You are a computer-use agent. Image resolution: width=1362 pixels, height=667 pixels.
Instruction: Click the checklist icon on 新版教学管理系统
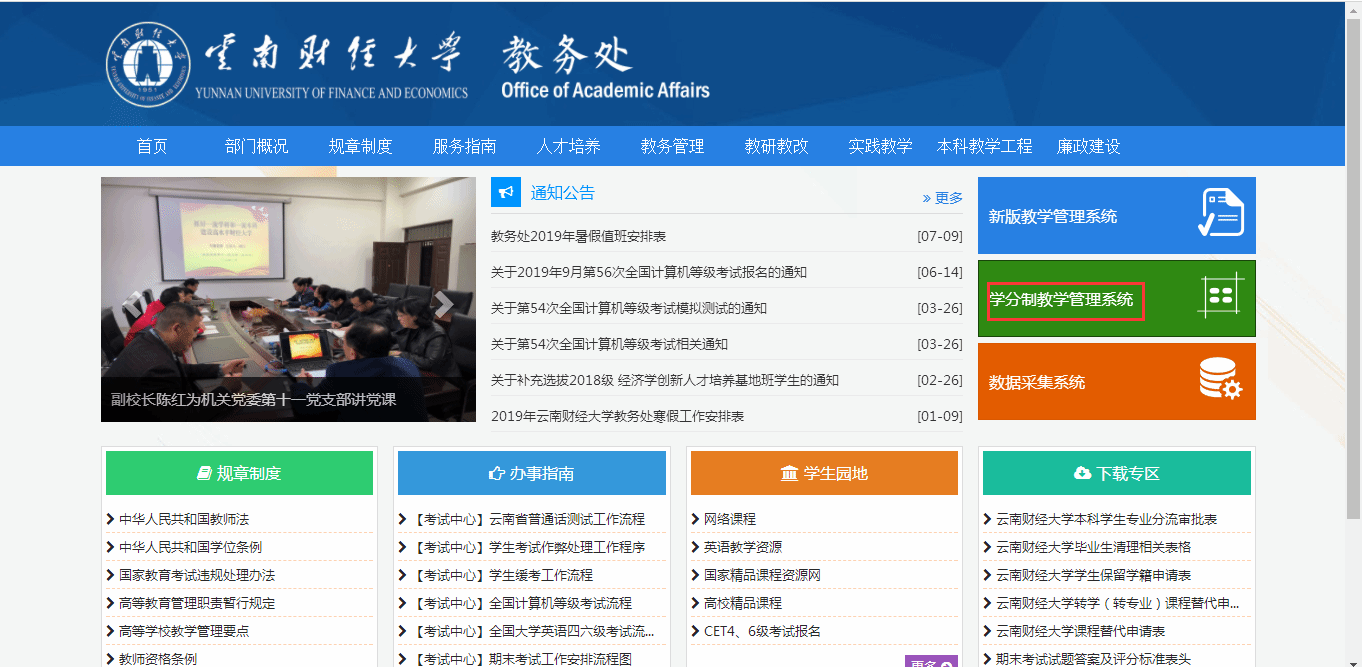click(1220, 213)
